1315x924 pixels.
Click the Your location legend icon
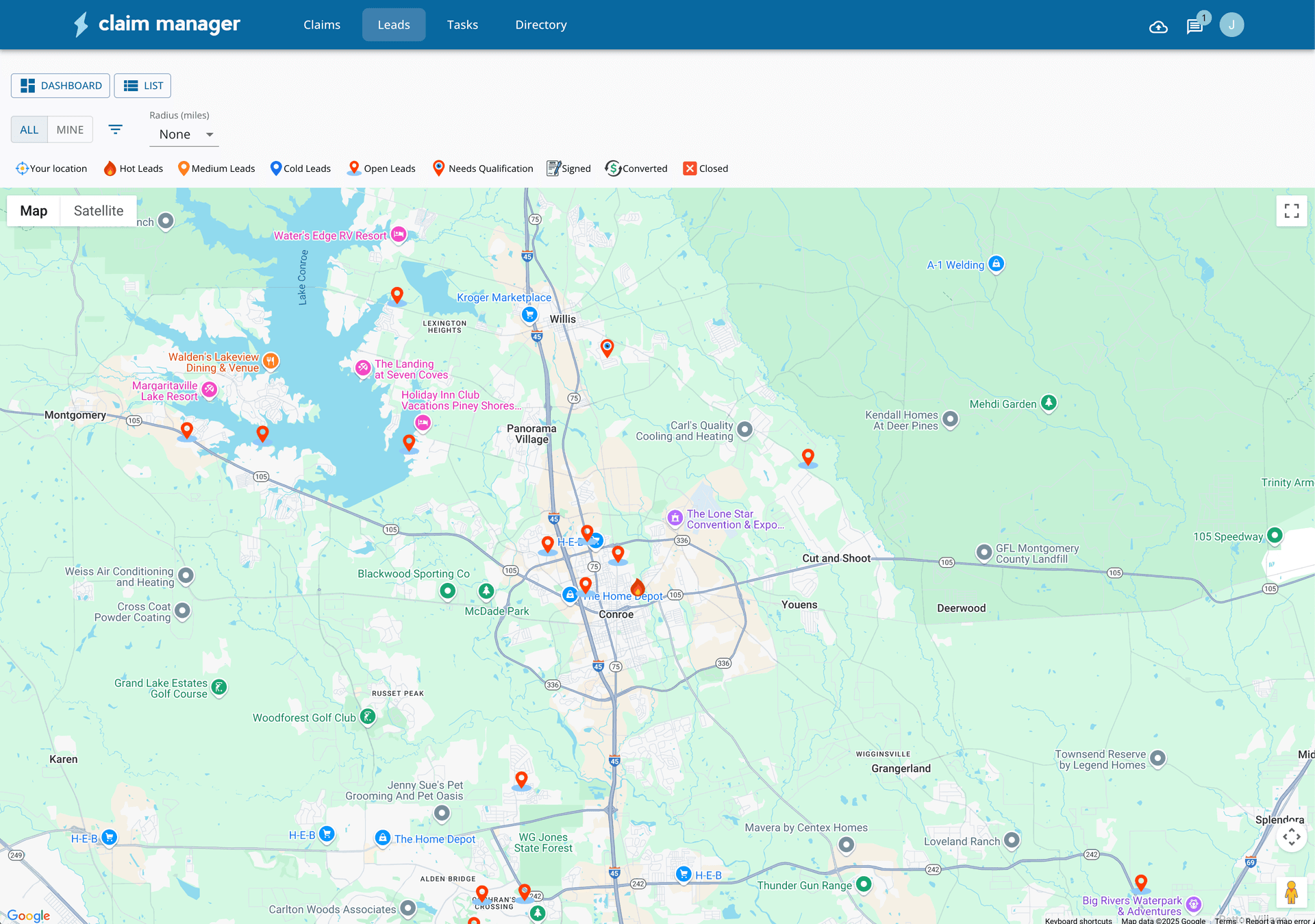(22, 168)
